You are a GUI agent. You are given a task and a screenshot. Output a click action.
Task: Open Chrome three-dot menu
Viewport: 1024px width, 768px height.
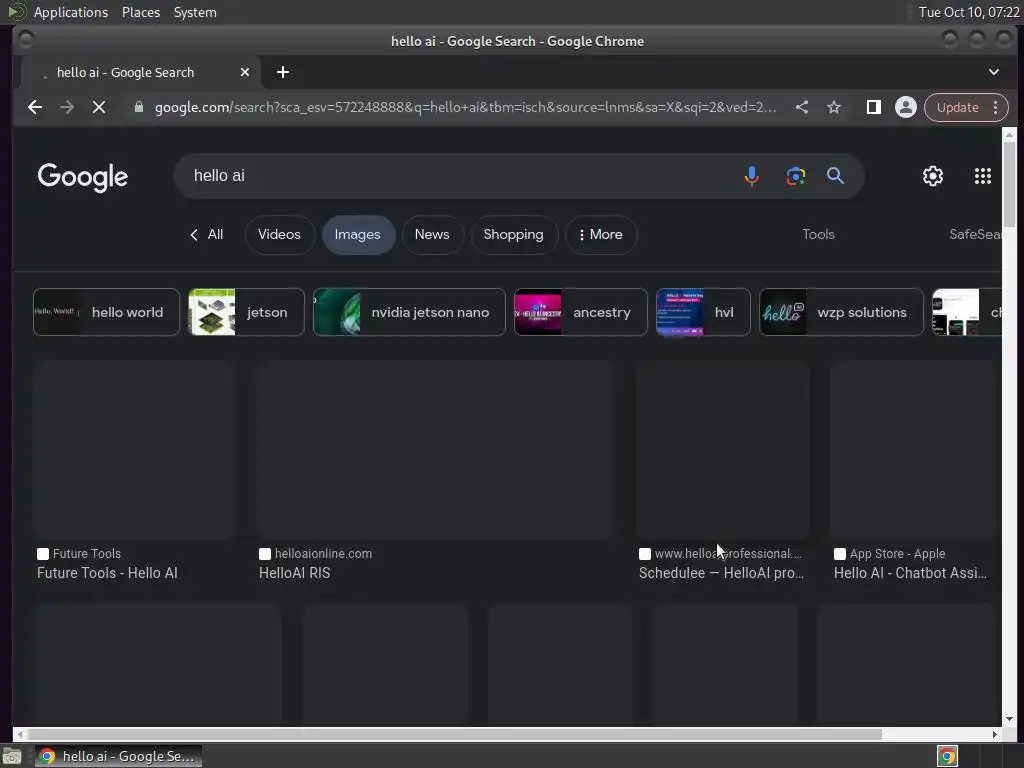point(995,107)
